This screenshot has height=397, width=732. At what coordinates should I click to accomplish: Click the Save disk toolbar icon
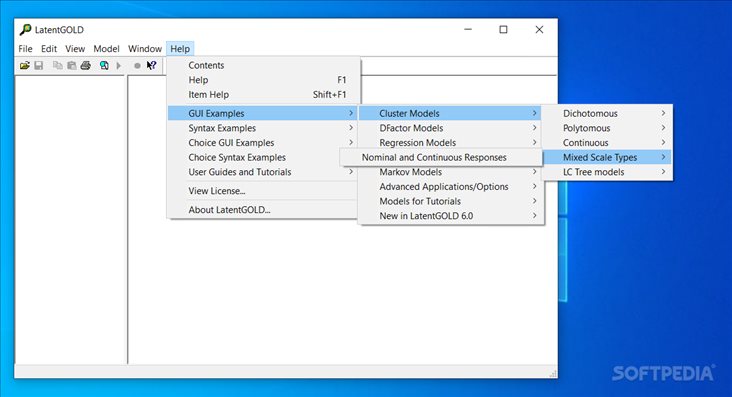click(x=39, y=66)
